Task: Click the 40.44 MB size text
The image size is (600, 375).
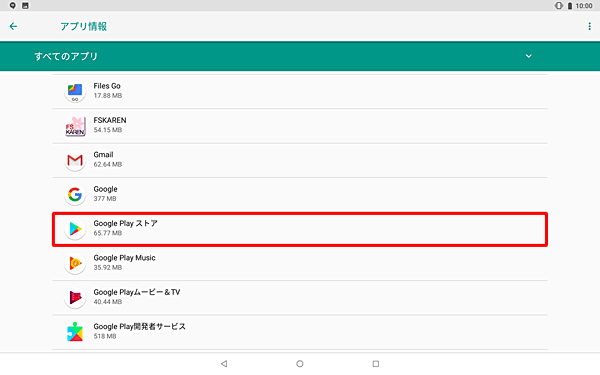Action: click(x=108, y=302)
